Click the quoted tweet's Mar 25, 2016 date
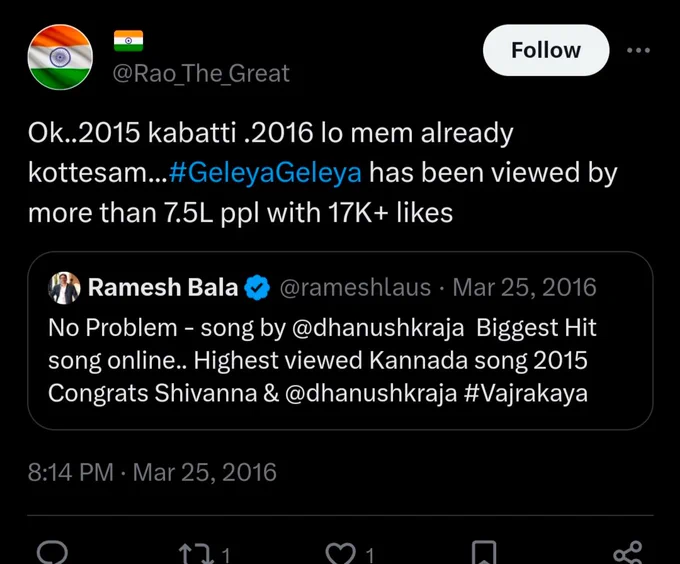This screenshot has width=680, height=564. pyautogui.click(x=524, y=287)
